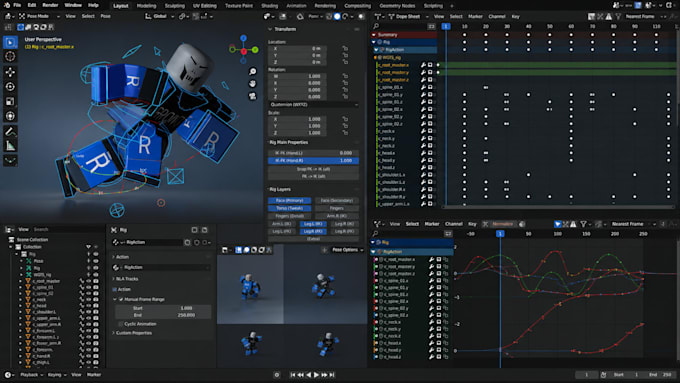The image size is (680, 383).
Task: Jump to the last frame
Action: [x=332, y=375]
